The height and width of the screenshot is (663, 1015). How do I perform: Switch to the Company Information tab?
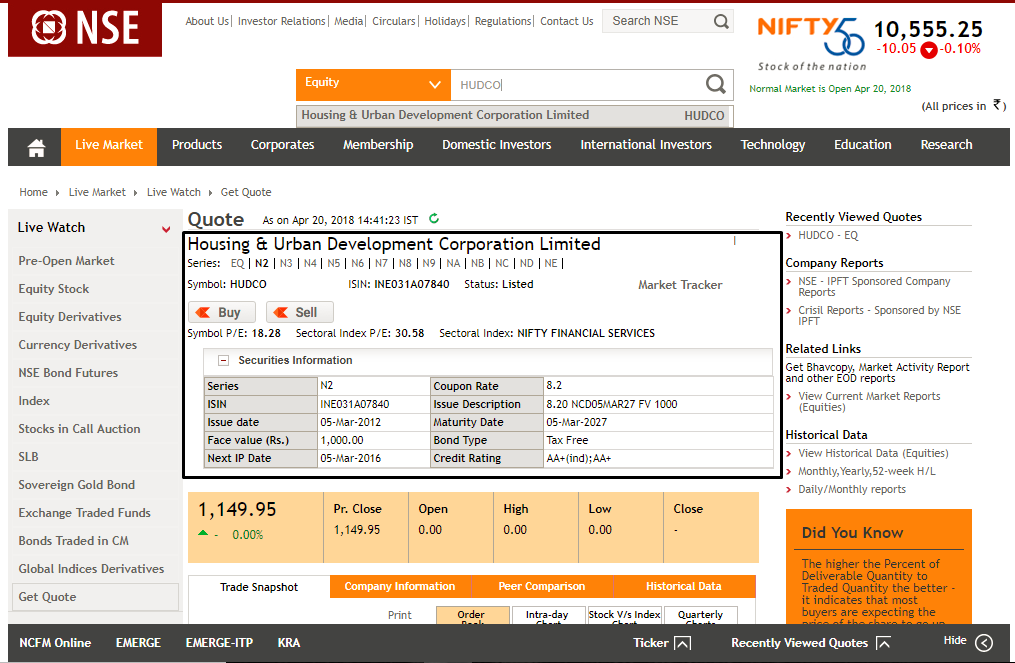click(x=400, y=587)
